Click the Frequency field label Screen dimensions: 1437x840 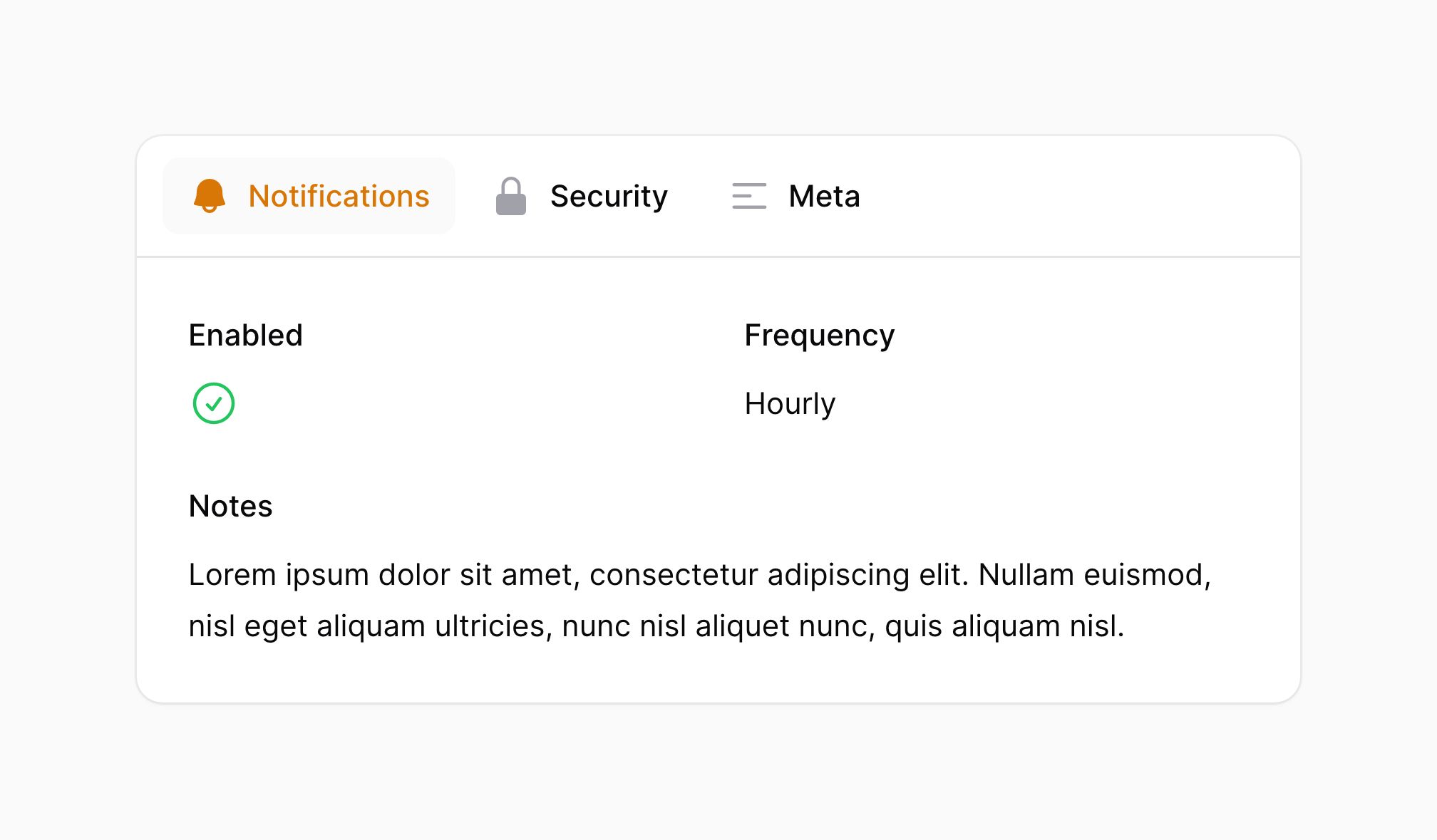click(820, 336)
